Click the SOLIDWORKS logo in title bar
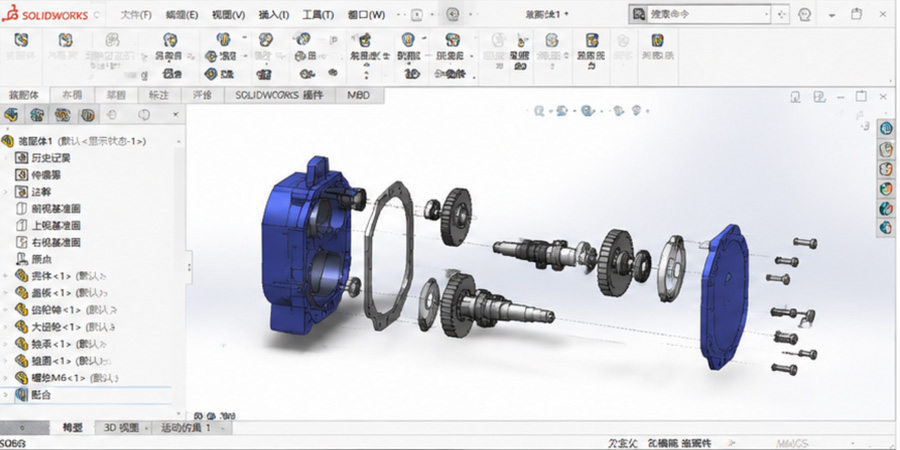The width and height of the screenshot is (900, 450). (x=45, y=14)
